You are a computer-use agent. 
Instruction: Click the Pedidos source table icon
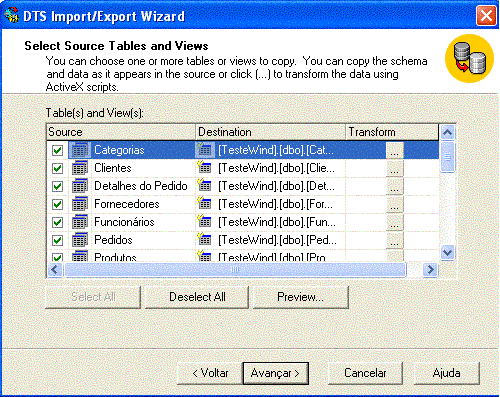click(80, 240)
